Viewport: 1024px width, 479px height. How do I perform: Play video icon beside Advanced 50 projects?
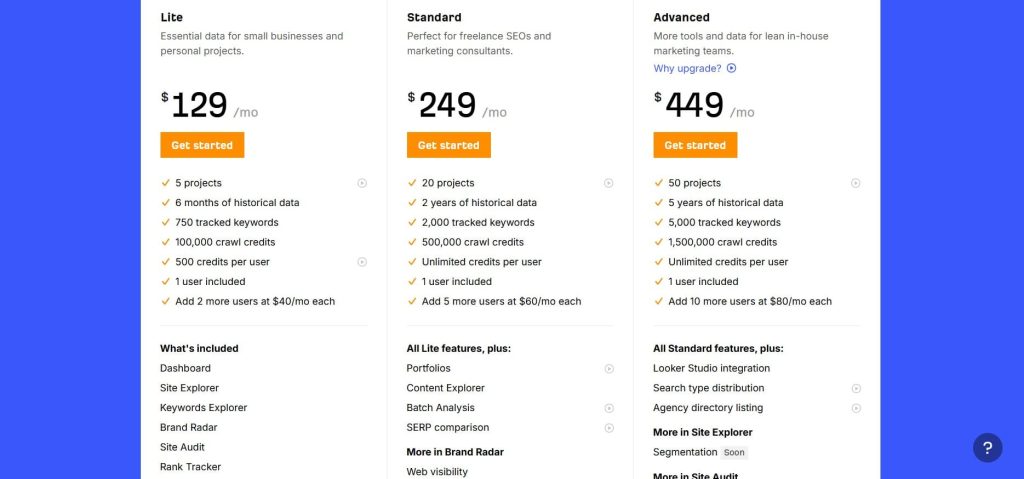click(x=856, y=183)
